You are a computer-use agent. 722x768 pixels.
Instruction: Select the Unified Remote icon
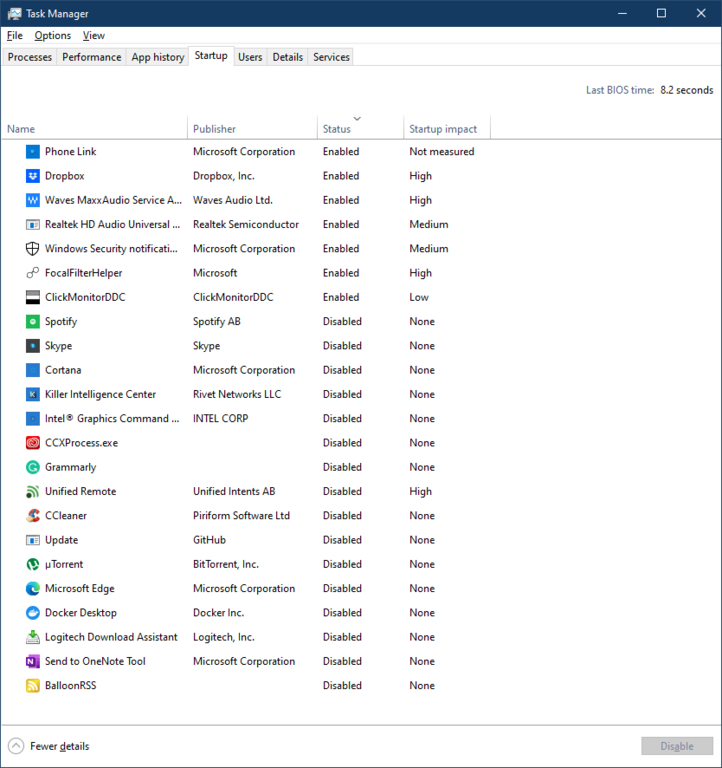click(32, 491)
